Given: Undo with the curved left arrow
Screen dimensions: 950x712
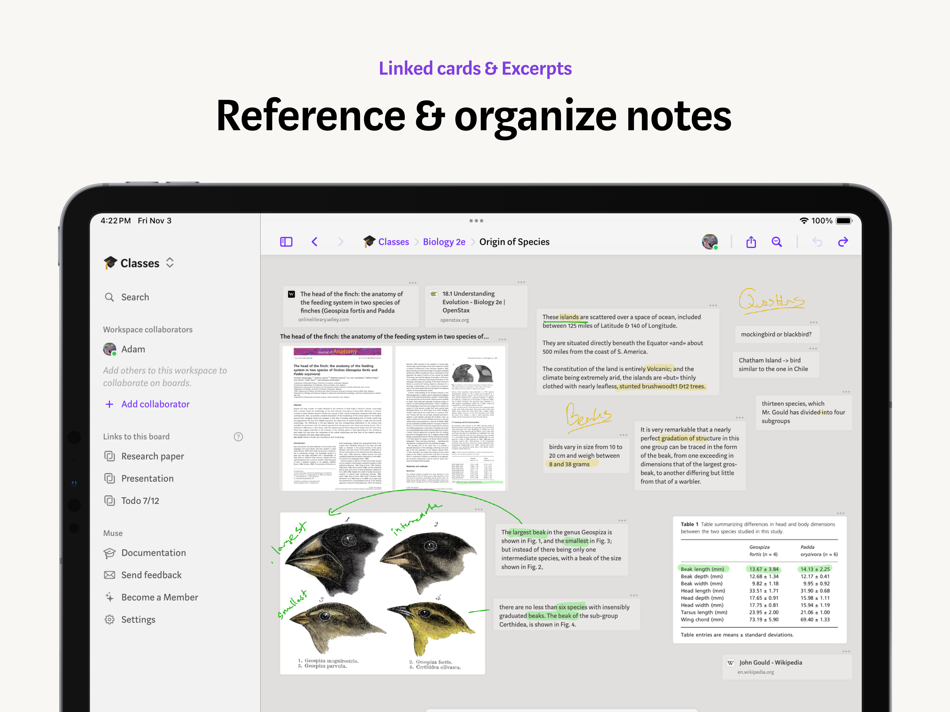Looking at the screenshot, I should (817, 242).
